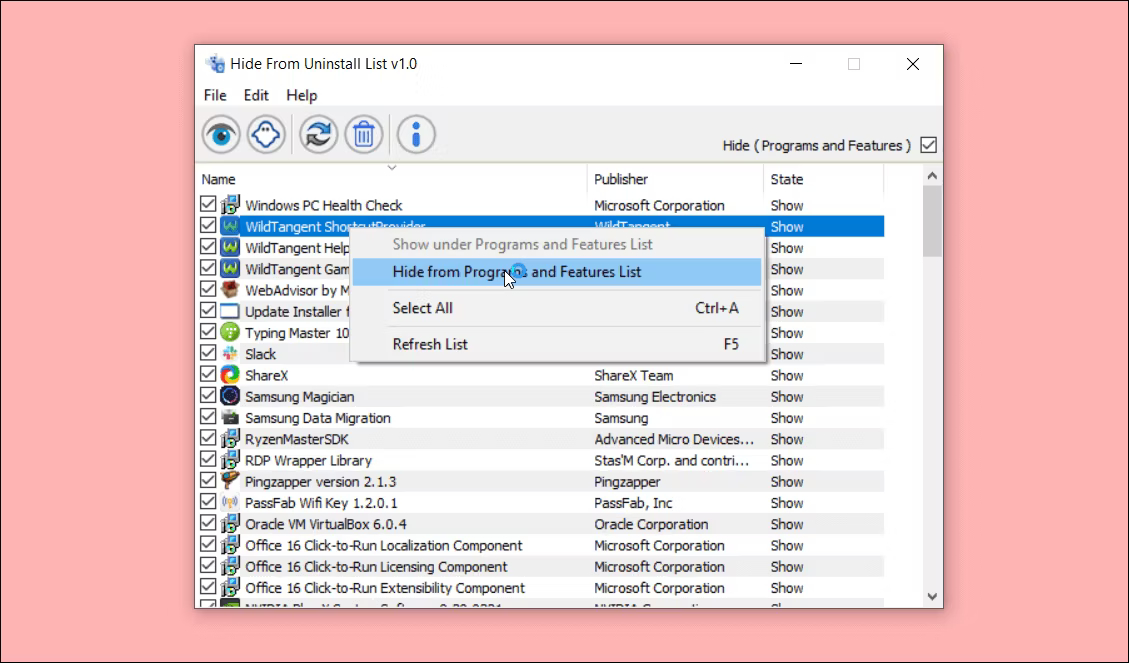Click disabled Show under Programs and Features List
Viewport: 1129px width, 663px height.
click(557, 245)
